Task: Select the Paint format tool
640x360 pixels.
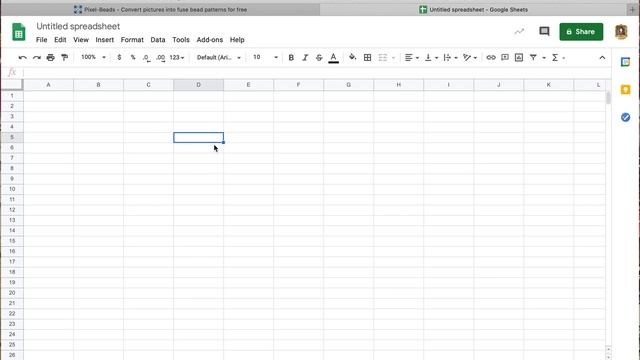Action: pyautogui.click(x=64, y=58)
